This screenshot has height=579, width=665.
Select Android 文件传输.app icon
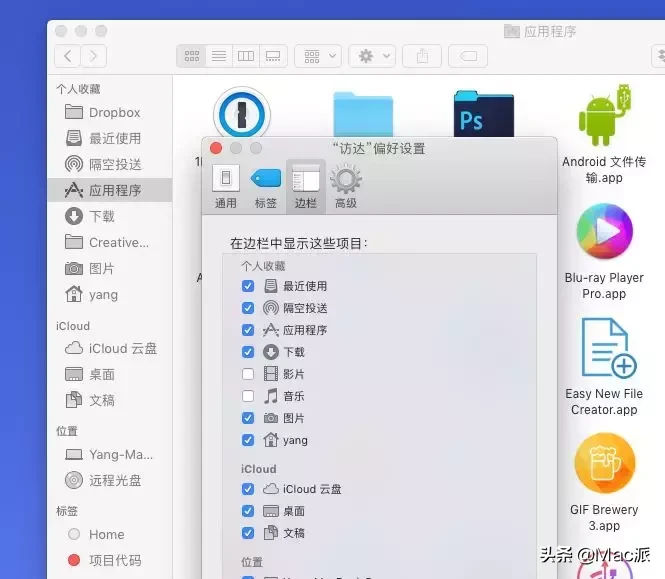604,116
